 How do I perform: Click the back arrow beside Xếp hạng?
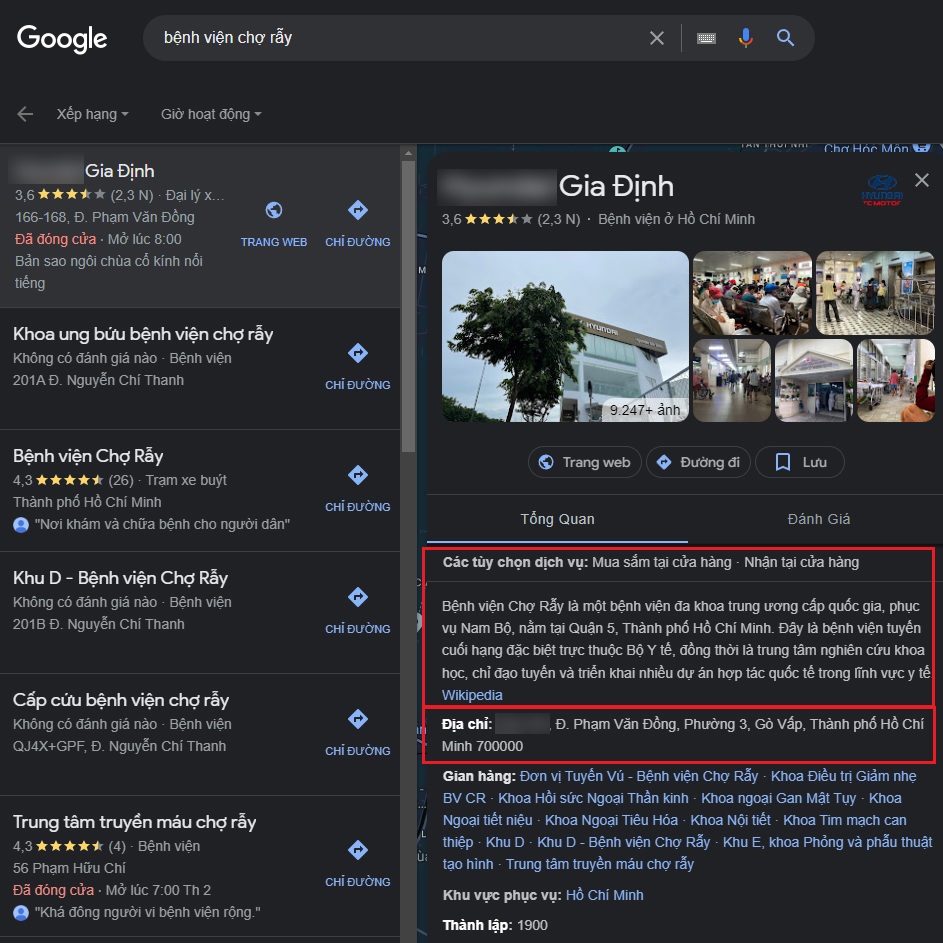(x=25, y=114)
